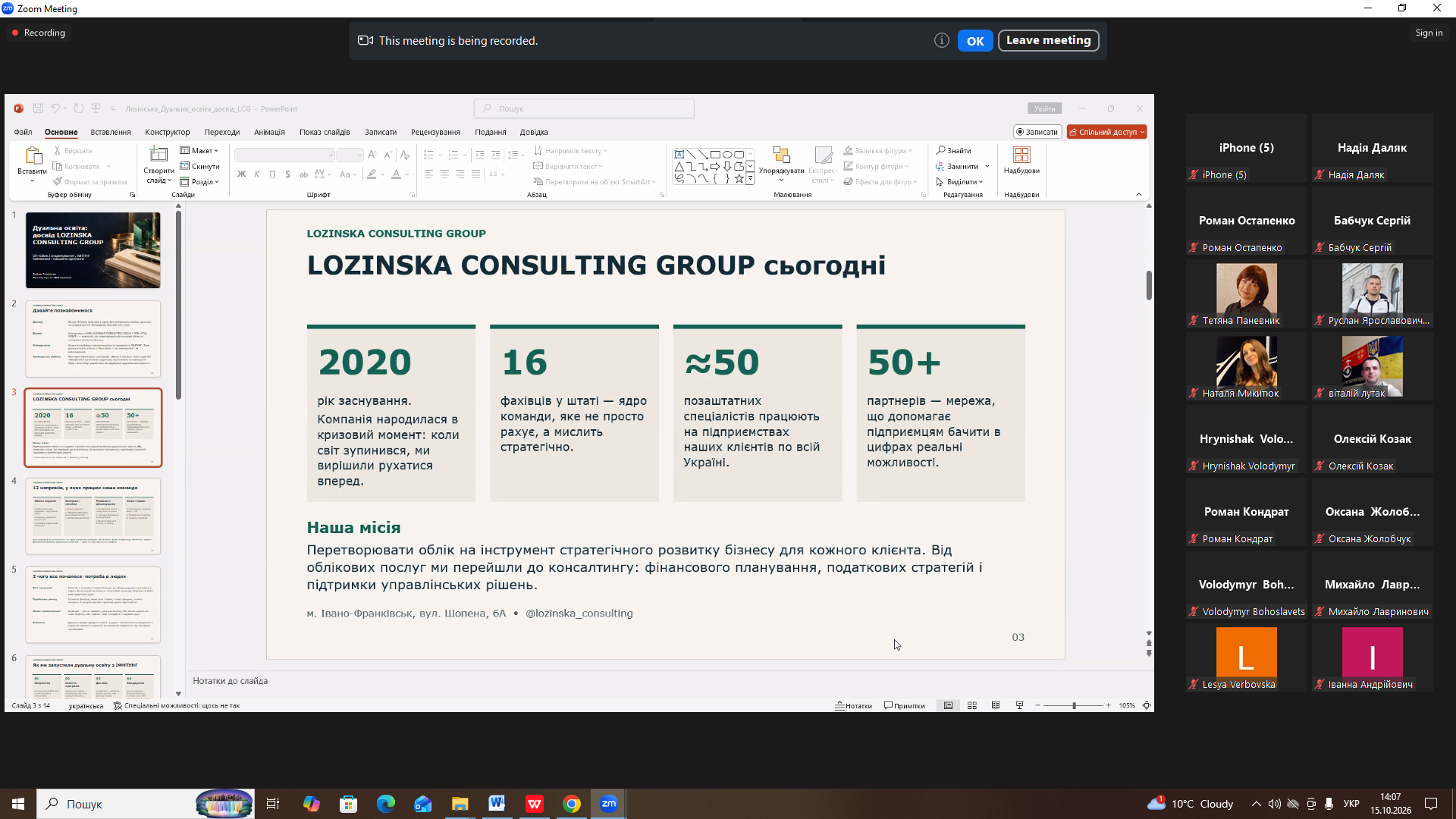1456x819 pixels.
Task: Open the Share (Спільний доступ) dropdown
Action: (1107, 132)
